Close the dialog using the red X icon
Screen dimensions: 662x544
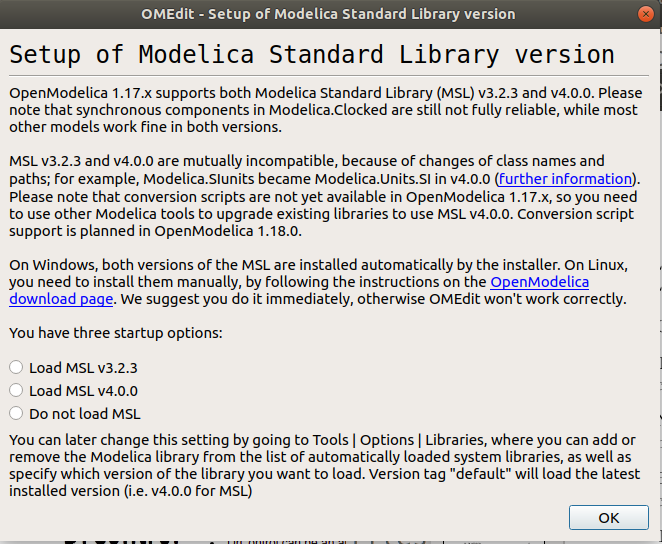coord(646,14)
